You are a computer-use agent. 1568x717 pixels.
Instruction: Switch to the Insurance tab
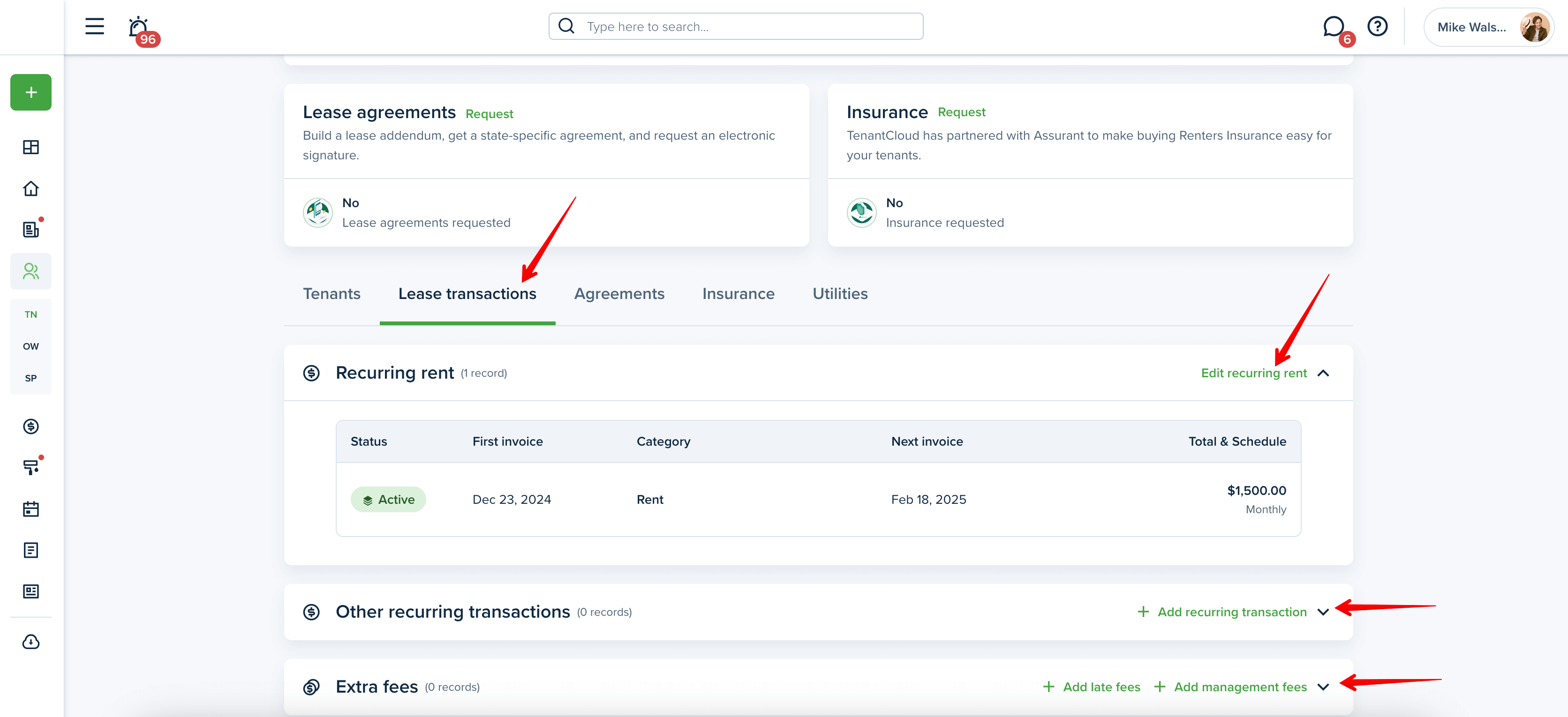[x=739, y=294]
